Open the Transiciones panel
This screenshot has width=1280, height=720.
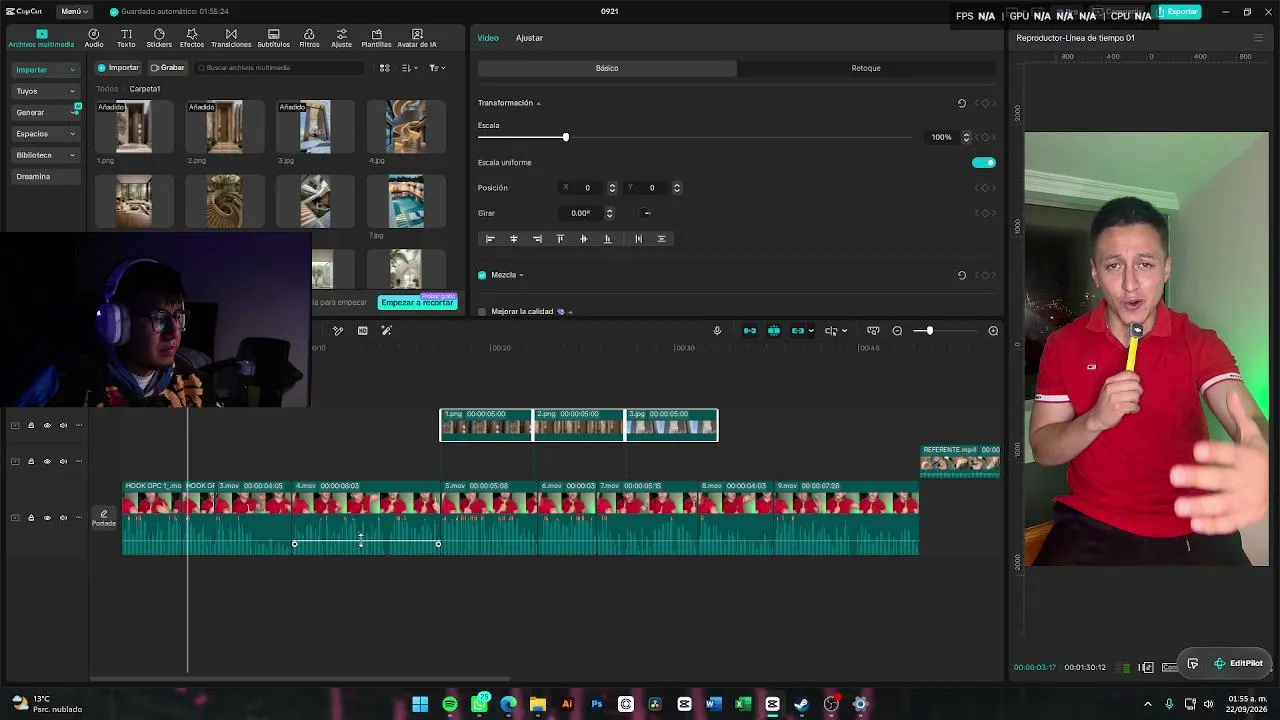click(231, 38)
